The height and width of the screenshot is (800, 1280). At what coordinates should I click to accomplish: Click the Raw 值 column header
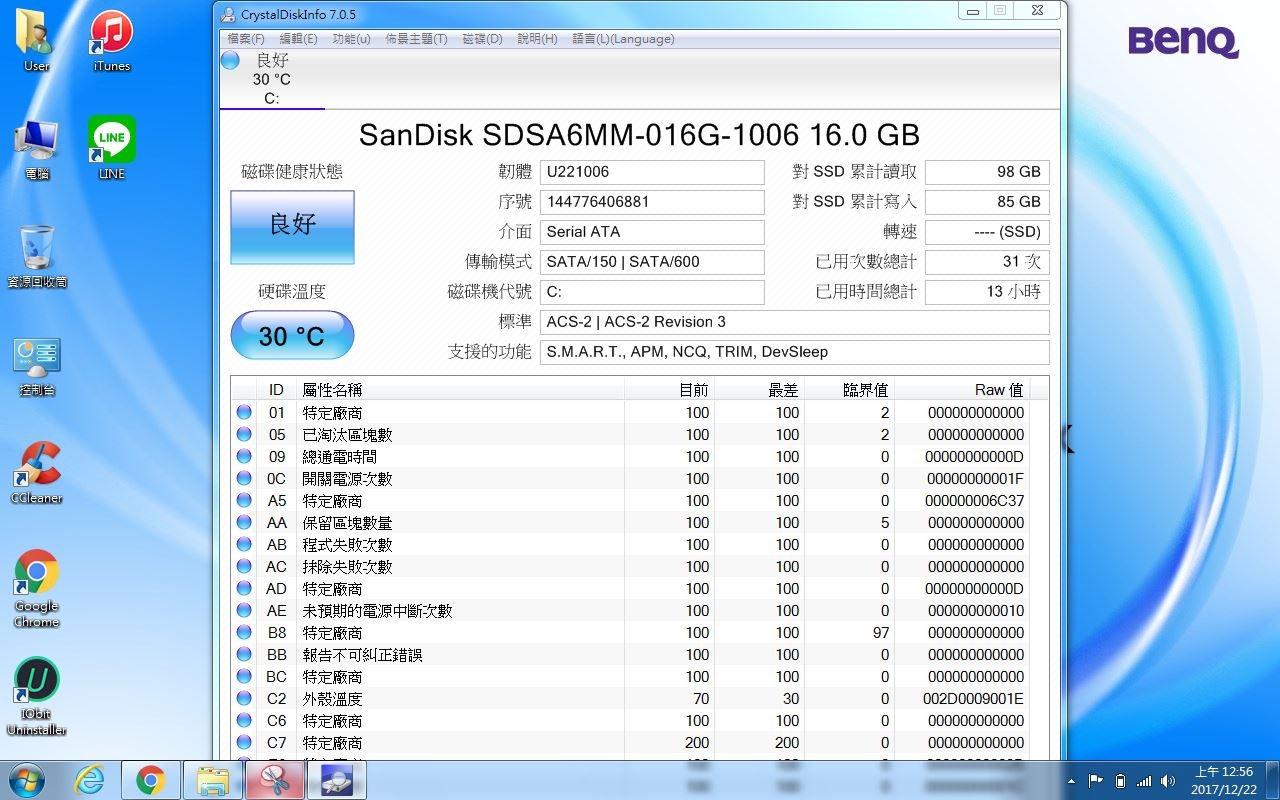tap(962, 389)
